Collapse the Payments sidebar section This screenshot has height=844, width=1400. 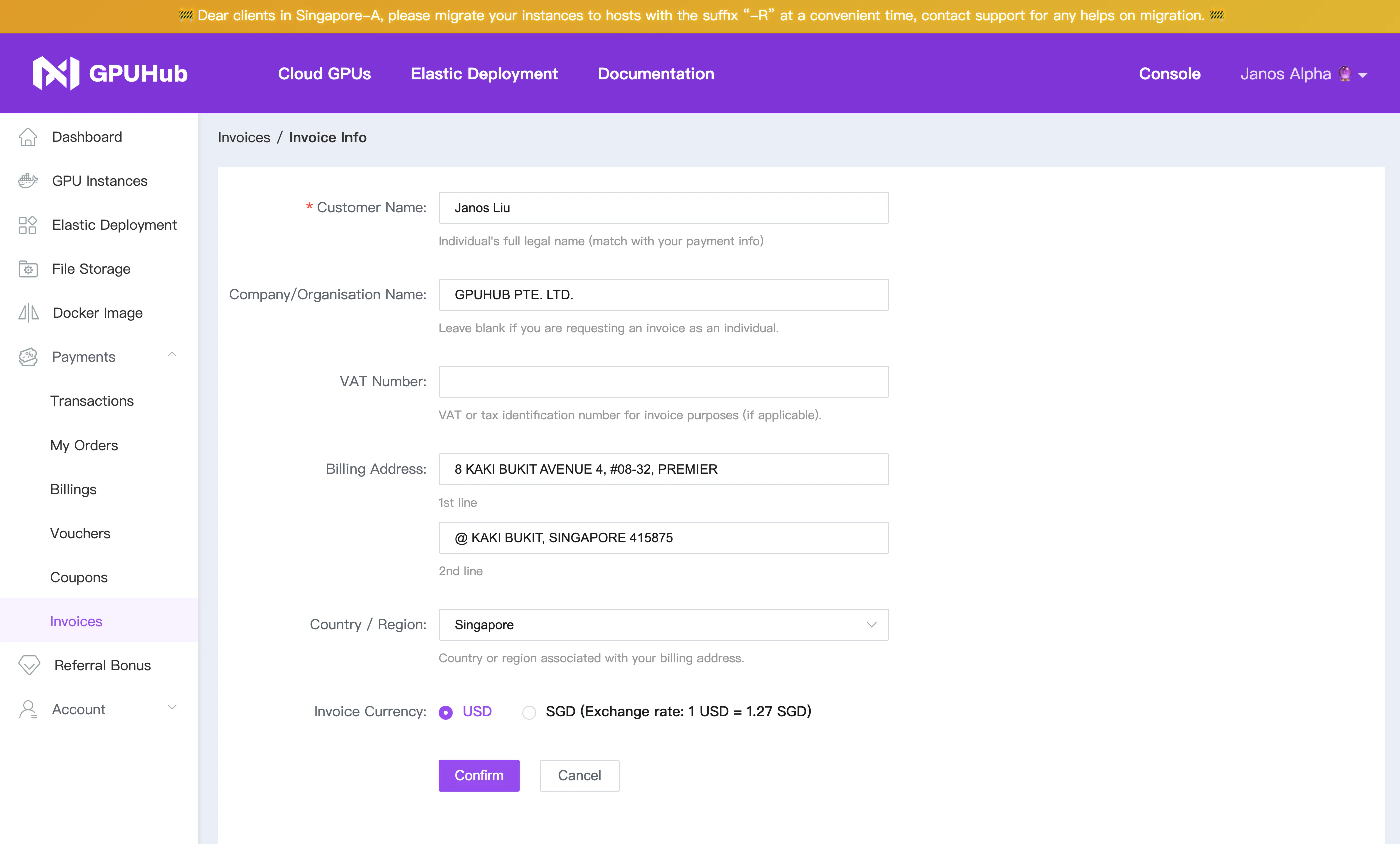(x=172, y=355)
